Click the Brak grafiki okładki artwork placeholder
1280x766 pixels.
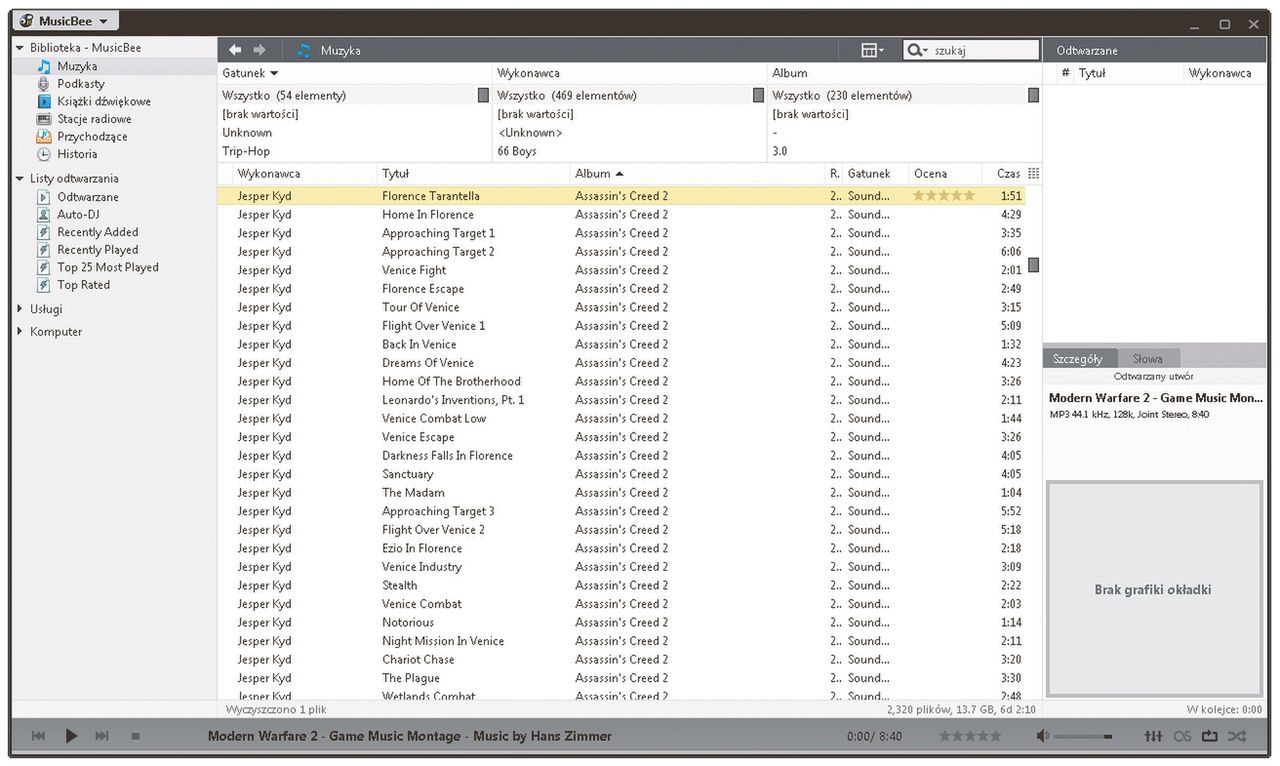point(1154,589)
